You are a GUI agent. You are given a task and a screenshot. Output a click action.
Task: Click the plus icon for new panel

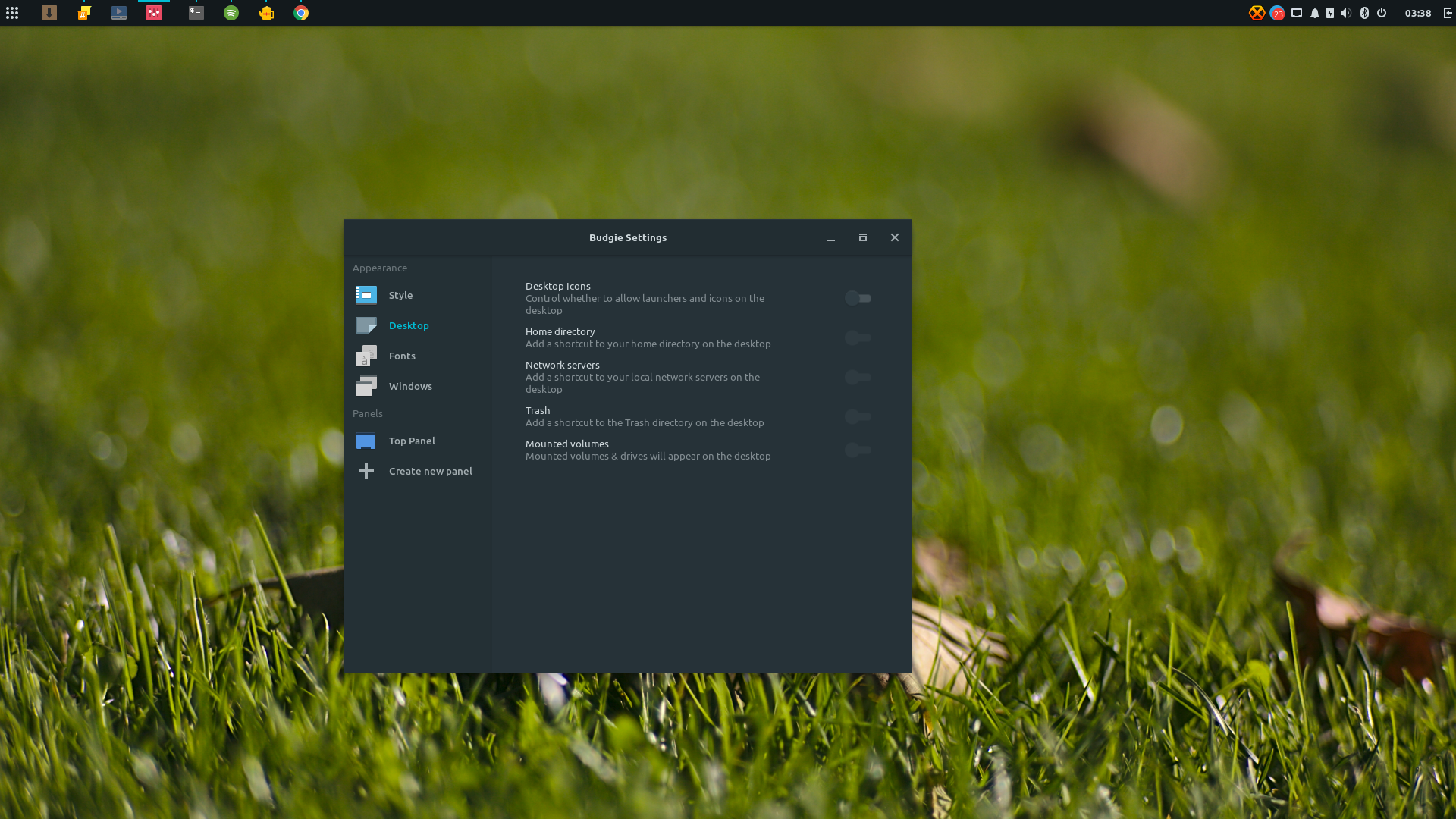366,471
